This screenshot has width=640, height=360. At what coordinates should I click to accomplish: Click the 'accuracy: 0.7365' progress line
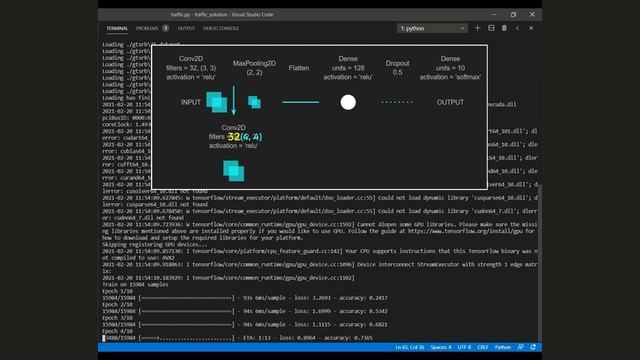coord(237,338)
